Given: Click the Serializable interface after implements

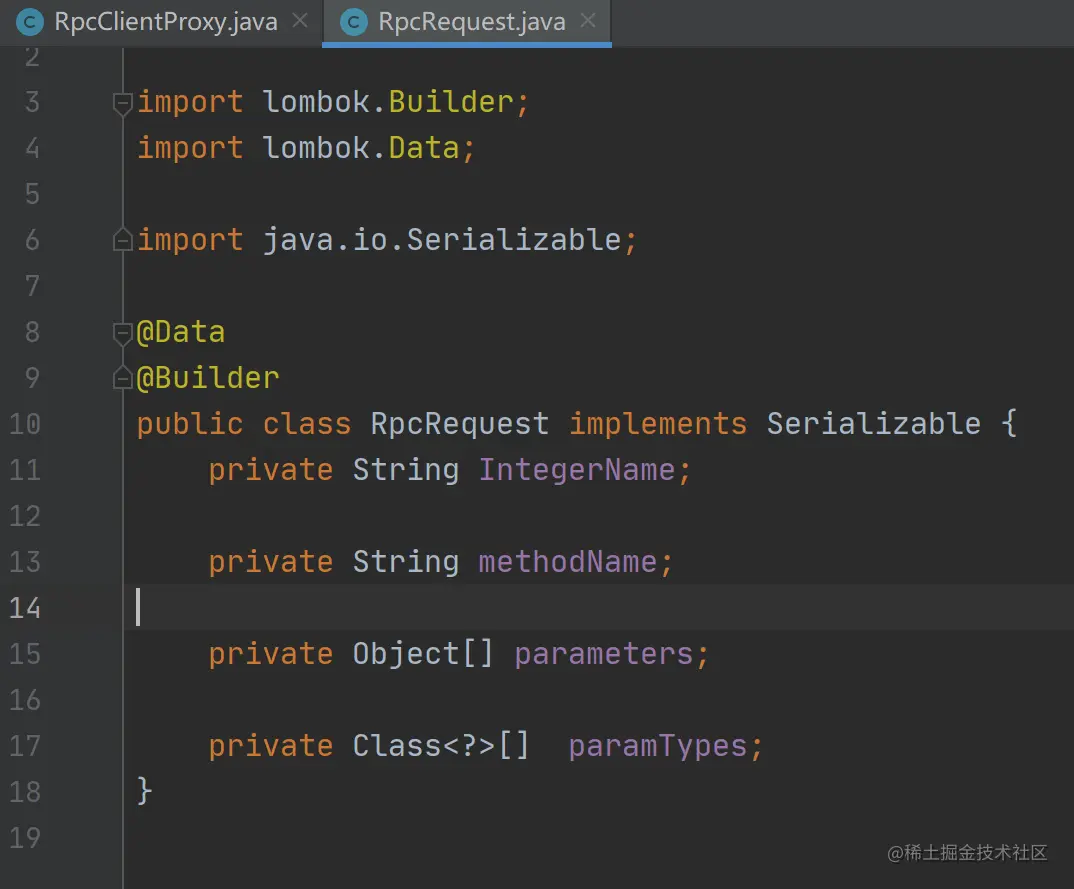Looking at the screenshot, I should tap(873, 424).
